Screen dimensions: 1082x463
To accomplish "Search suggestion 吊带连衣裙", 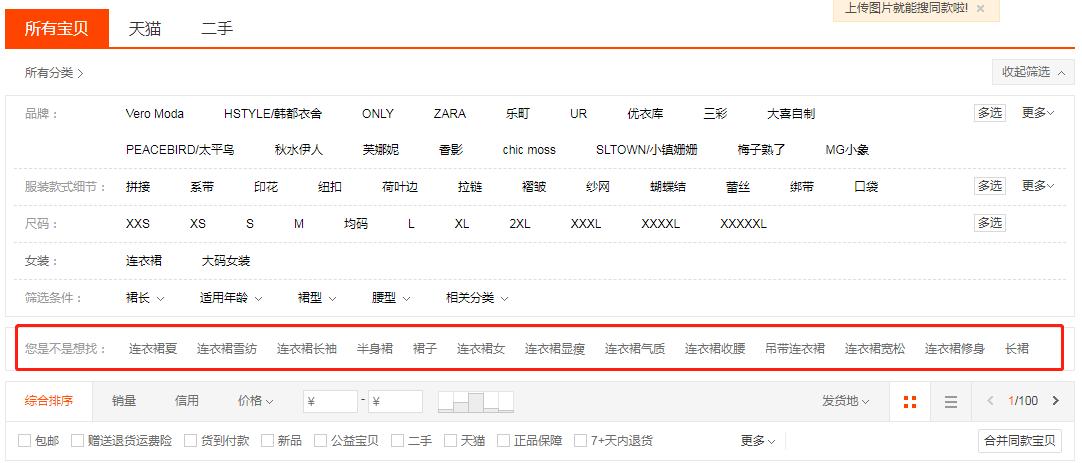I will (x=795, y=349).
